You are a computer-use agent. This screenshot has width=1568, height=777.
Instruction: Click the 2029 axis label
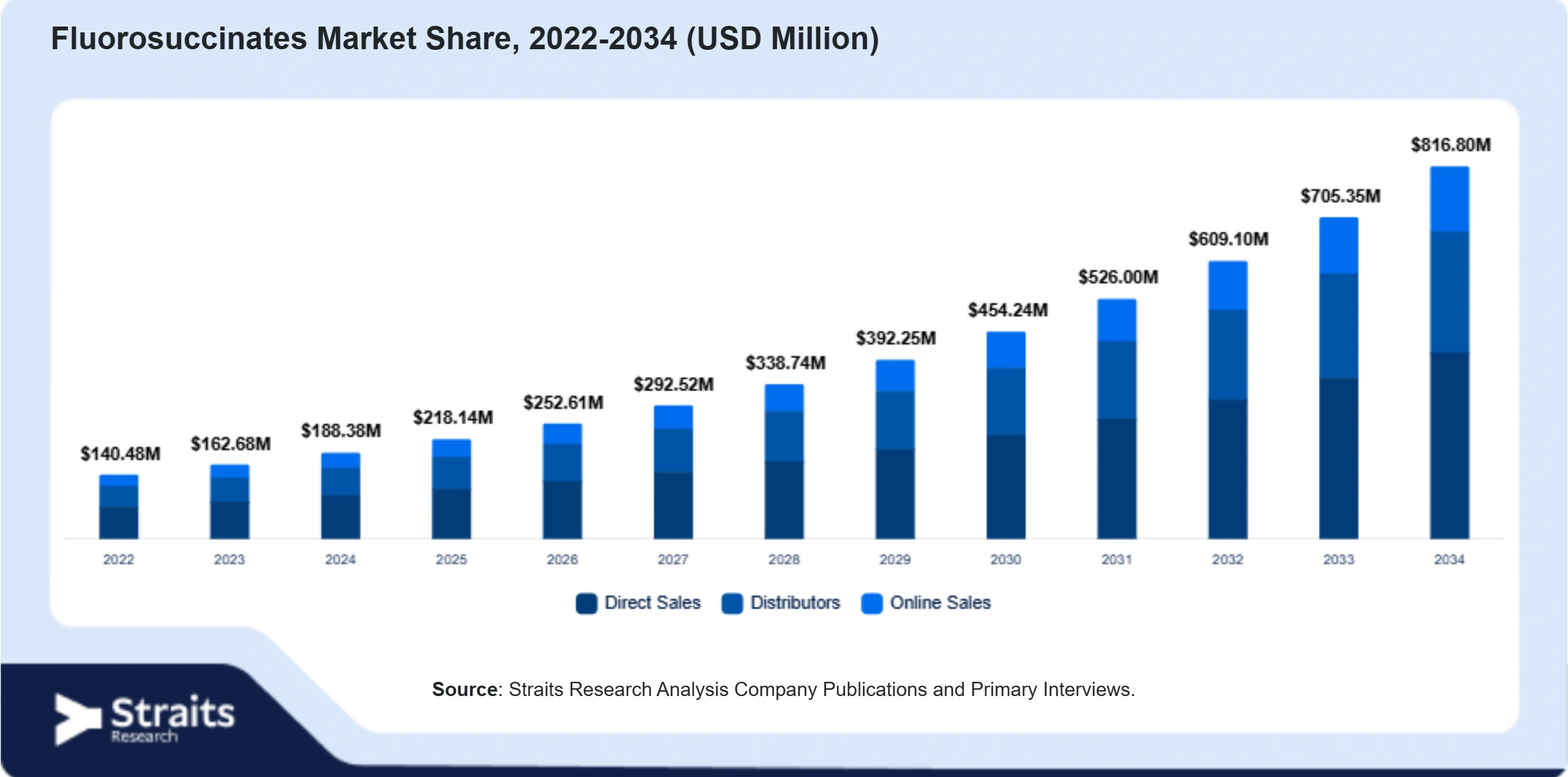click(895, 559)
